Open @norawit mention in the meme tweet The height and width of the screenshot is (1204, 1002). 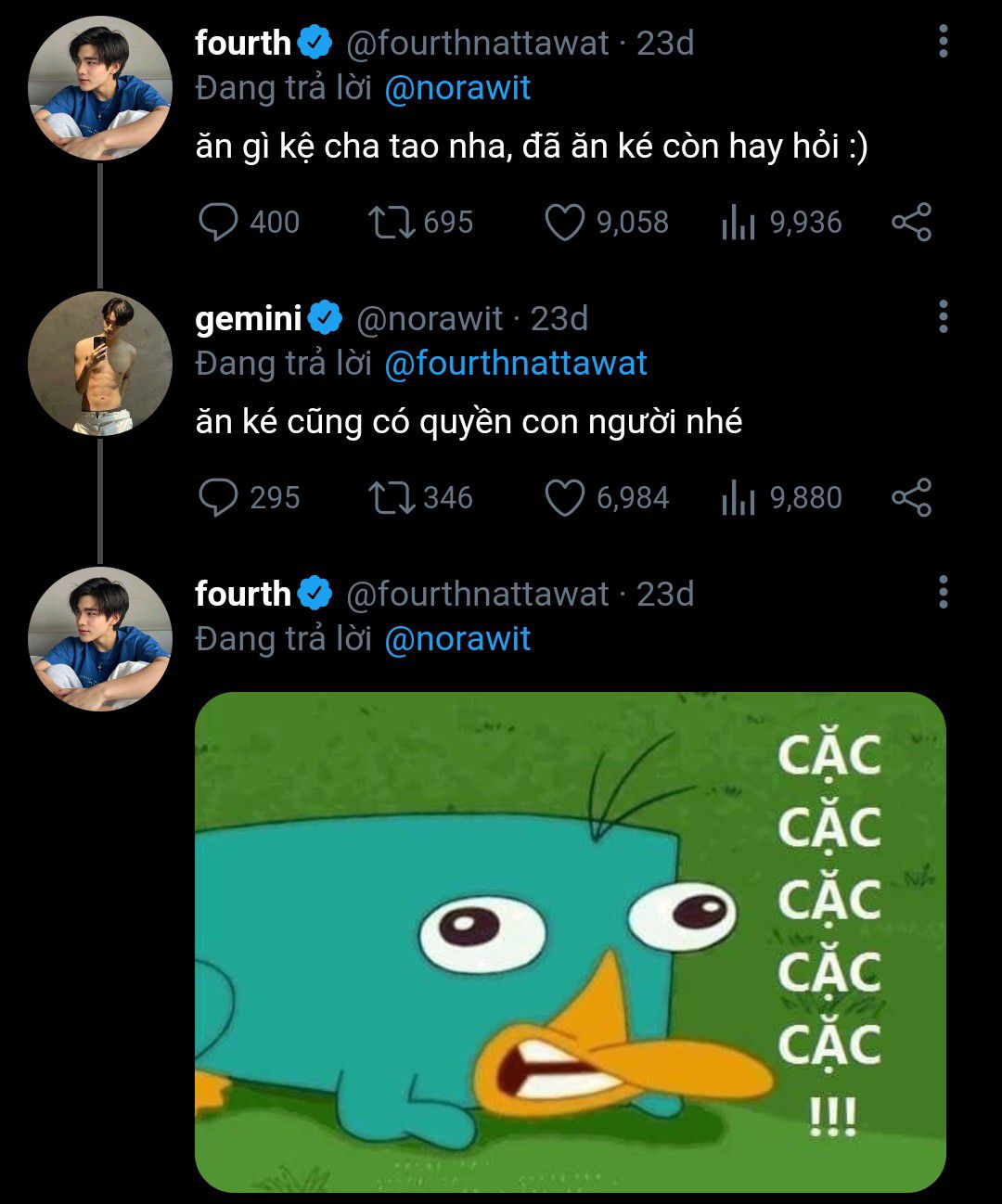point(456,639)
